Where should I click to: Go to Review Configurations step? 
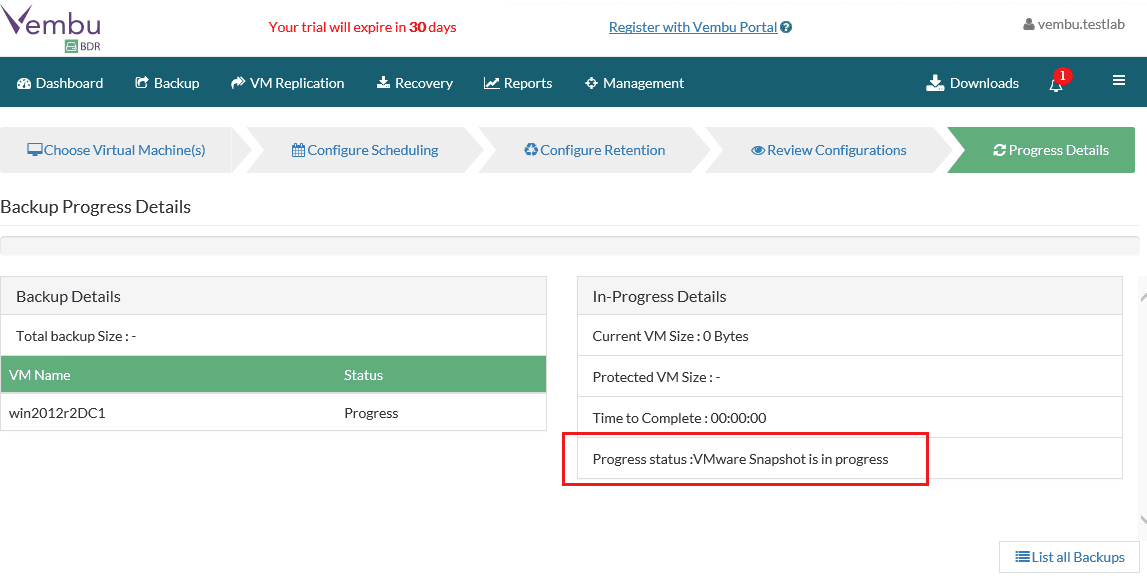829,150
